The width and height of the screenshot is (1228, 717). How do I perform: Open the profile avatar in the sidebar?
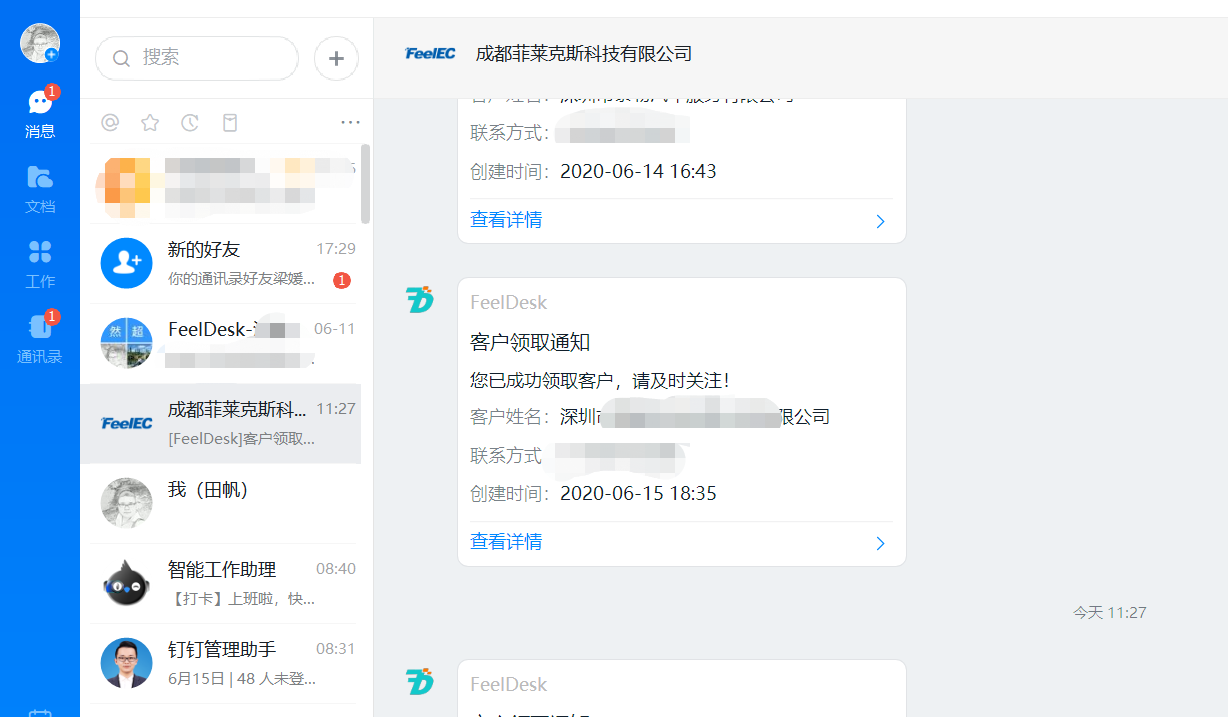40,43
